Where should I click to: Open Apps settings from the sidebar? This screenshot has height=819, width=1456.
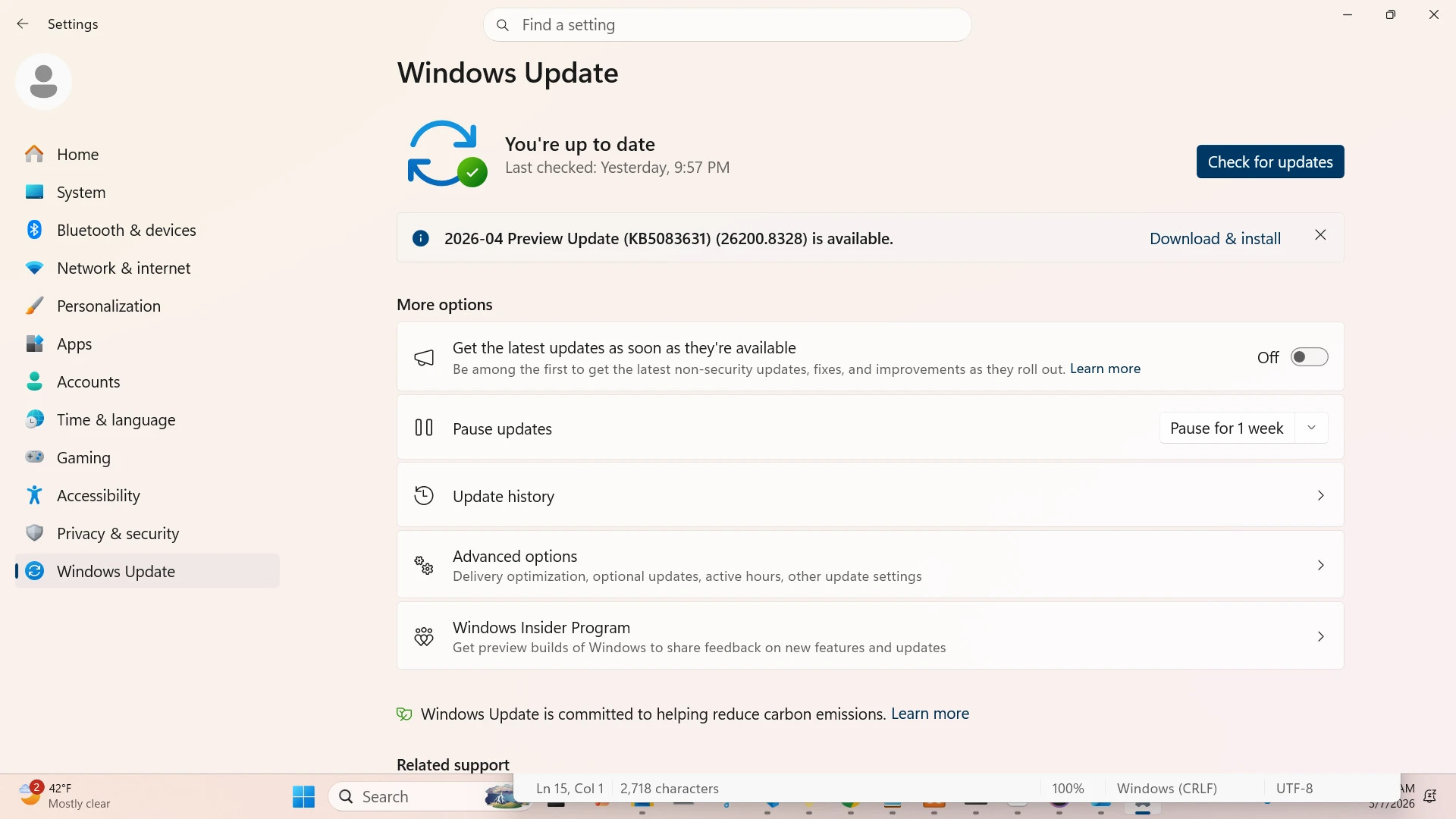tap(148, 344)
